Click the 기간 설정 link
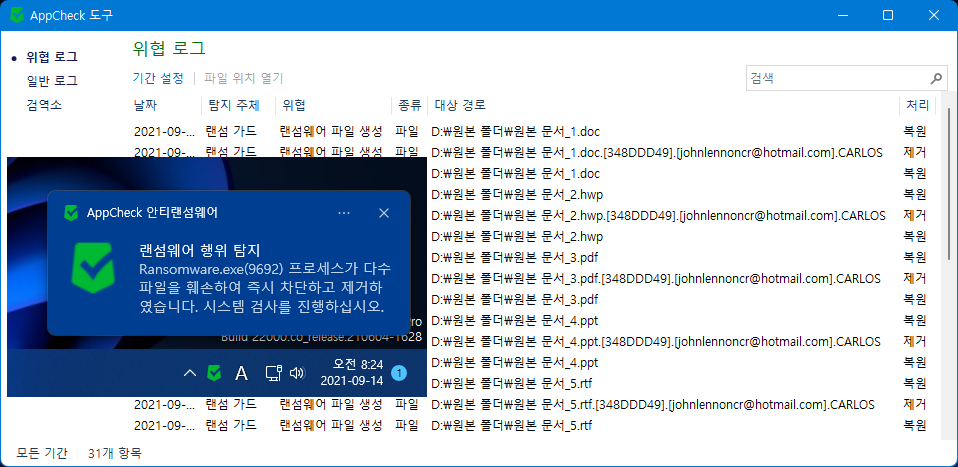958x467 pixels. click(158, 78)
